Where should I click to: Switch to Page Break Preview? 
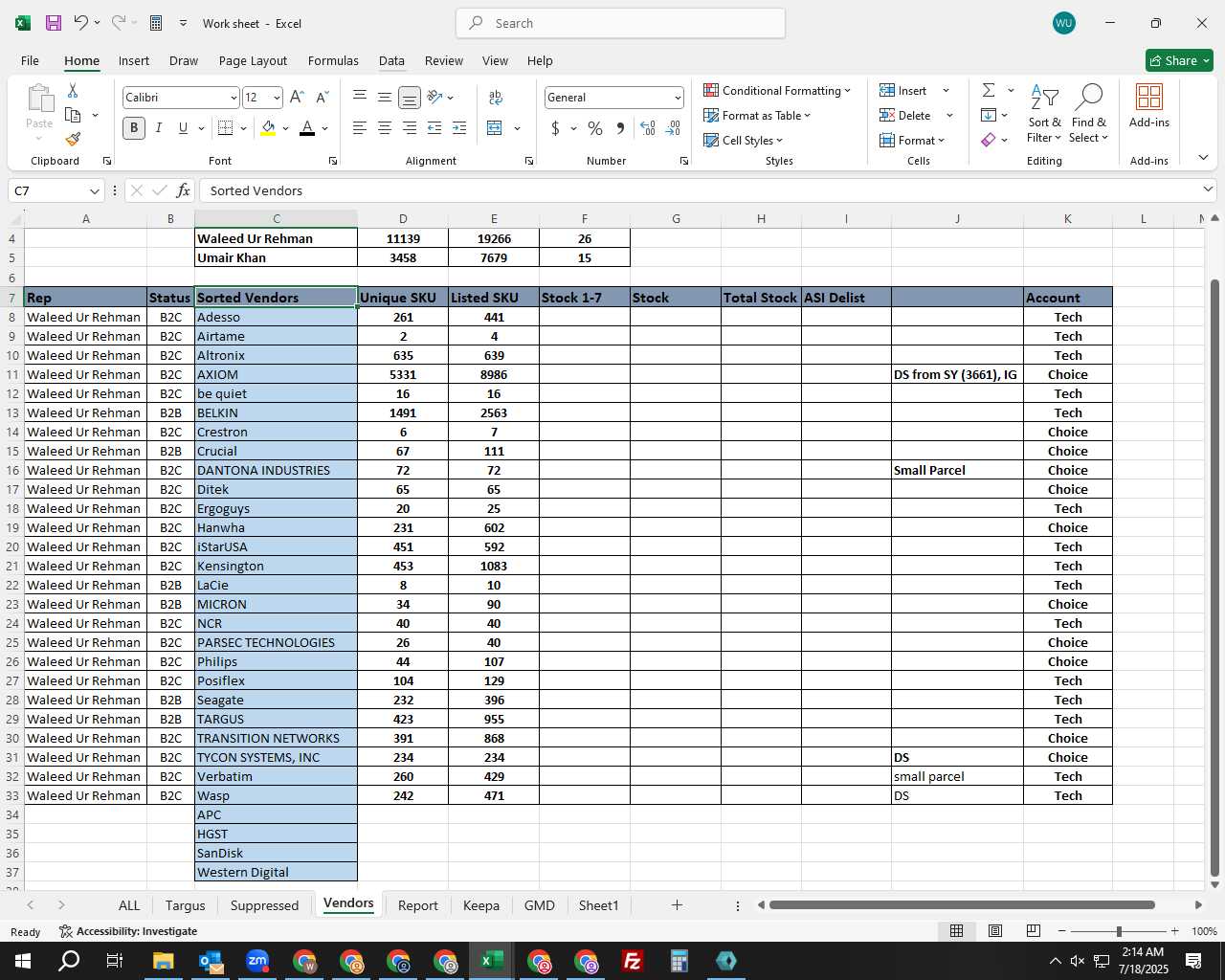point(1033,931)
